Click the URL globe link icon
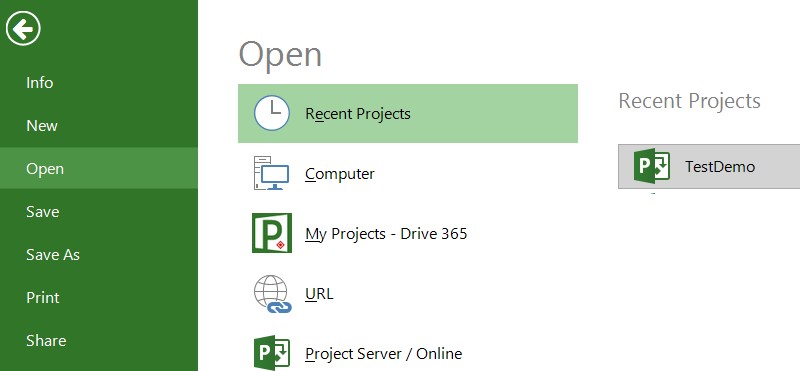Image resolution: width=800 pixels, height=371 pixels. click(272, 294)
